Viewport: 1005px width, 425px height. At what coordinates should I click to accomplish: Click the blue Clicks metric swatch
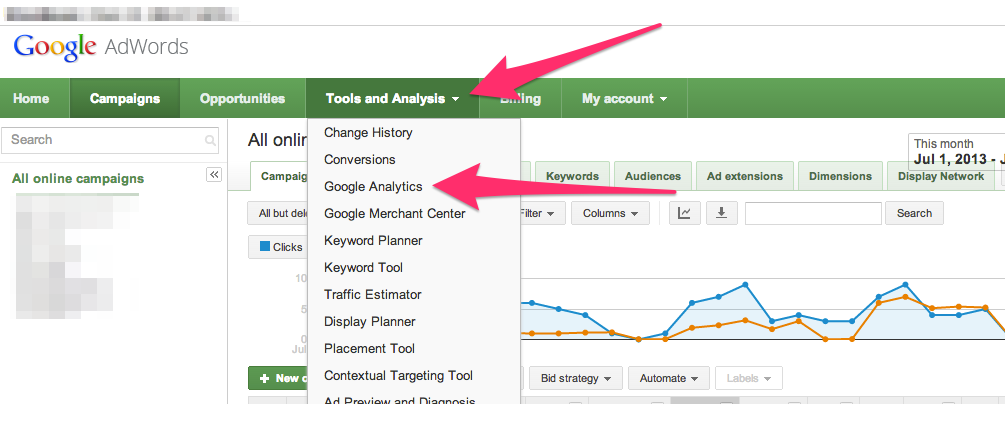(265, 246)
